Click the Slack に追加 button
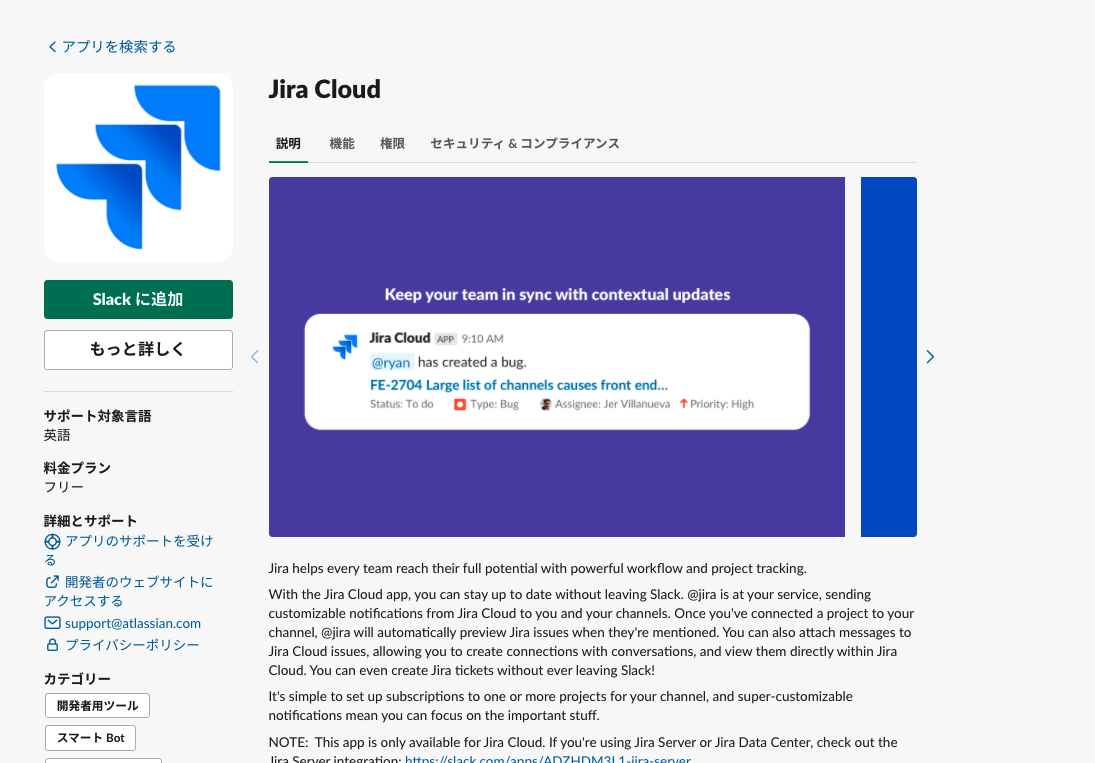This screenshot has width=1095, height=763. click(138, 299)
